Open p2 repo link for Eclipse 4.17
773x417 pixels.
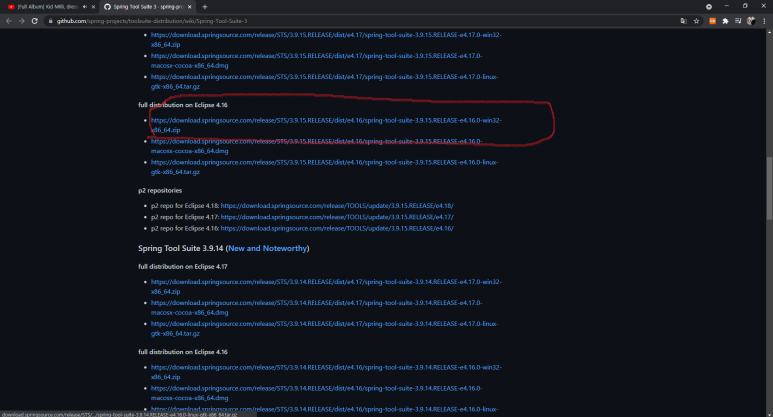click(337, 217)
